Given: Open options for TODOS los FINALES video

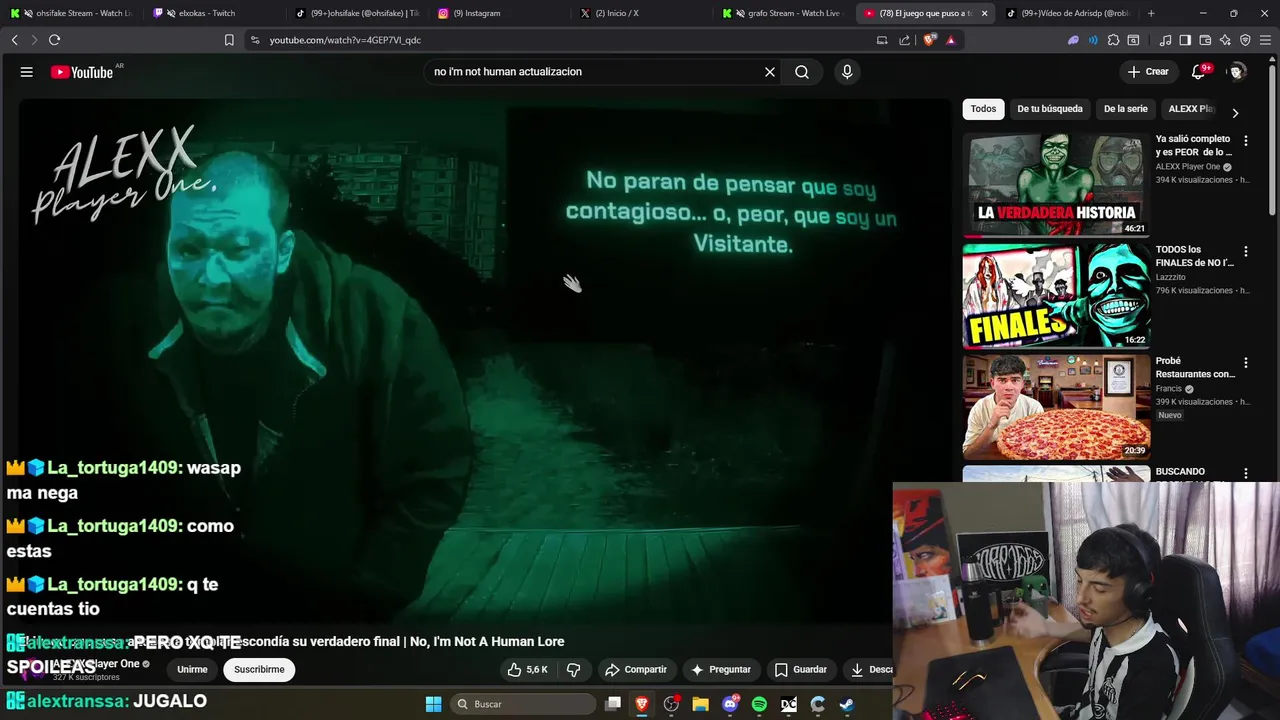Looking at the screenshot, I should (x=1245, y=252).
